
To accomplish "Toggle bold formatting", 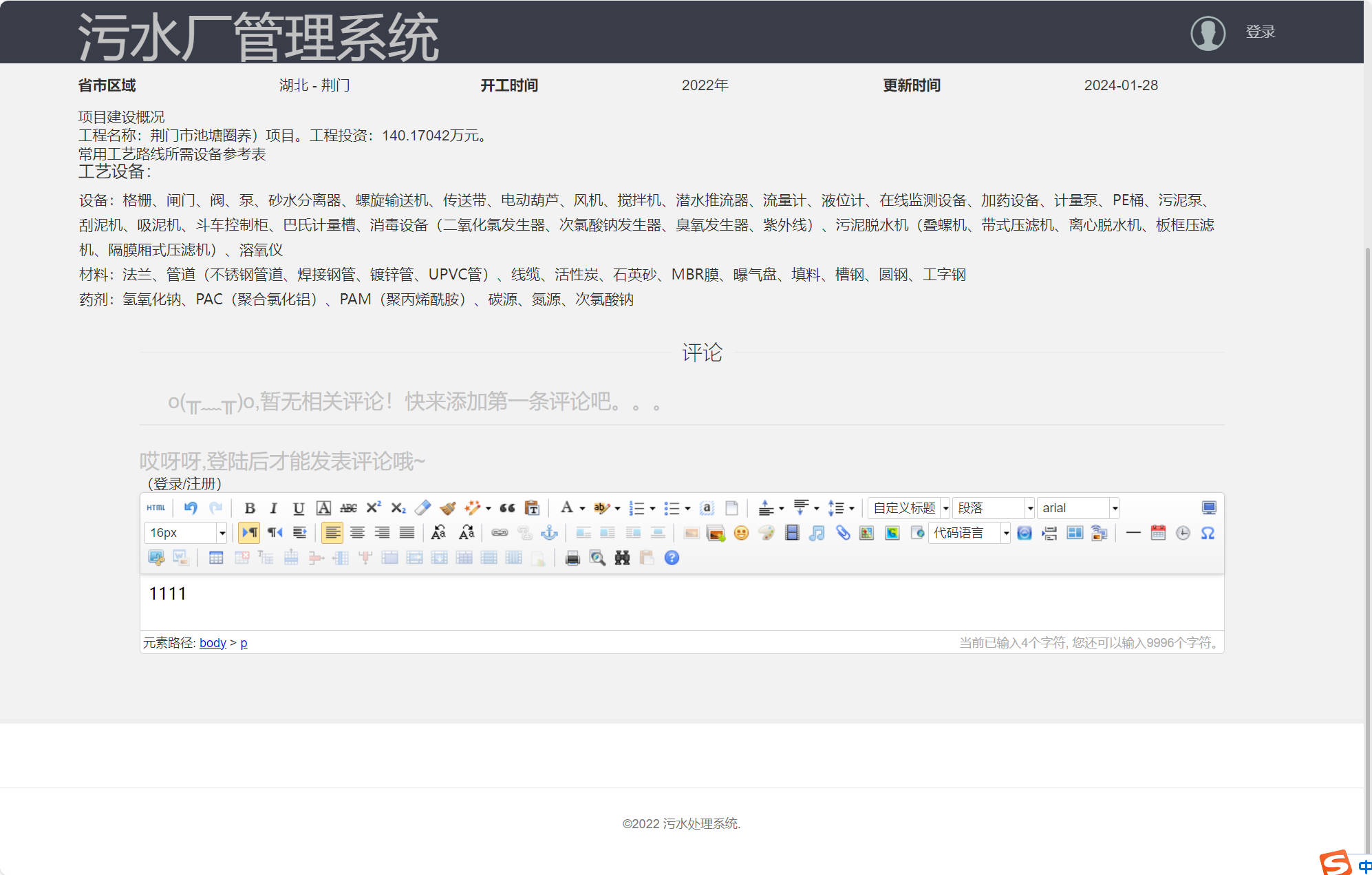I will point(250,507).
